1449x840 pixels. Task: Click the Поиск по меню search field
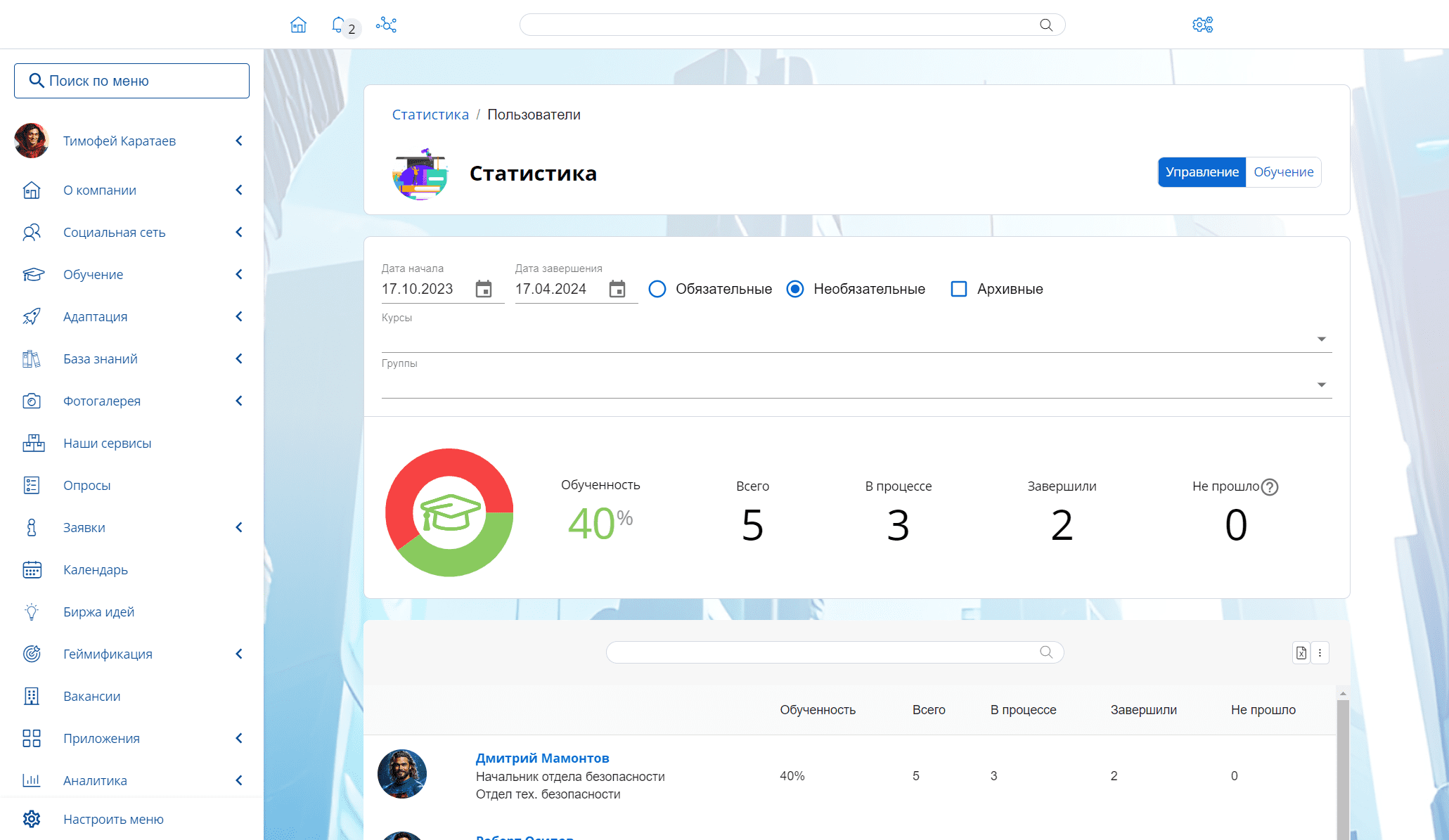[x=132, y=81]
